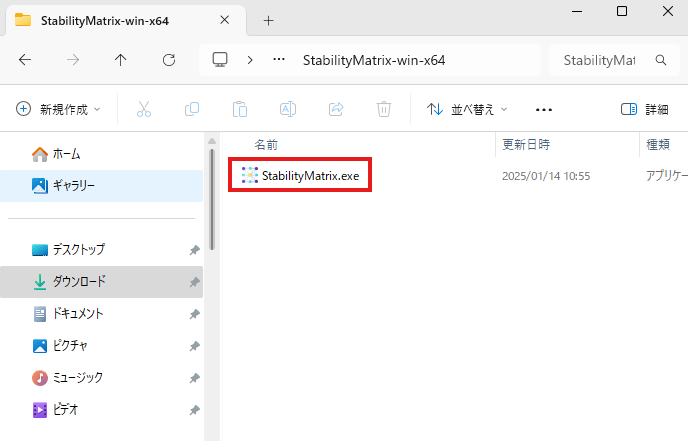688x441 pixels.
Task: Click the date 2025/01/14 10:55
Action: coord(546,176)
